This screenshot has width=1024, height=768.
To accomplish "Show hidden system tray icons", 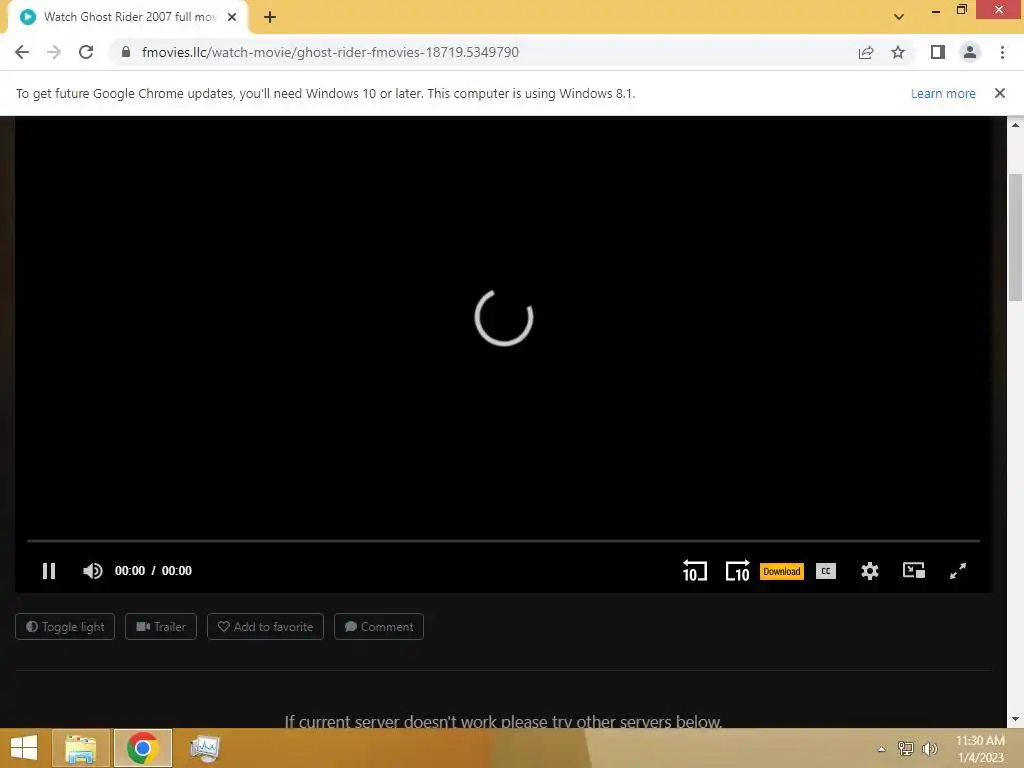I will pos(881,749).
